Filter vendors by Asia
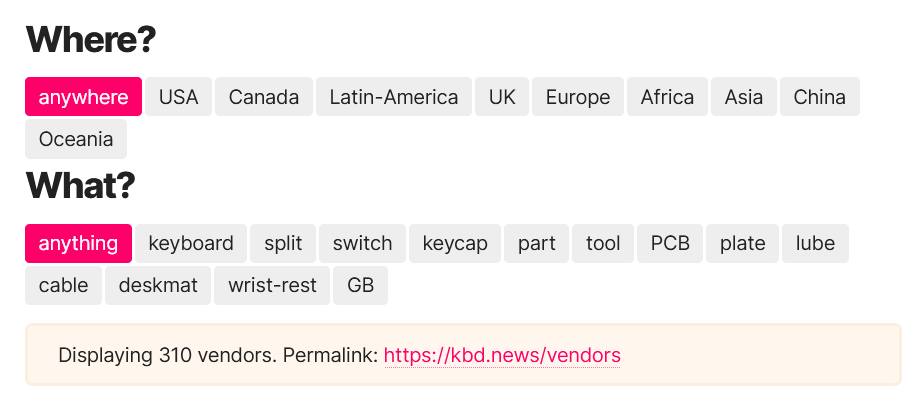This screenshot has width=919, height=411. coord(743,97)
